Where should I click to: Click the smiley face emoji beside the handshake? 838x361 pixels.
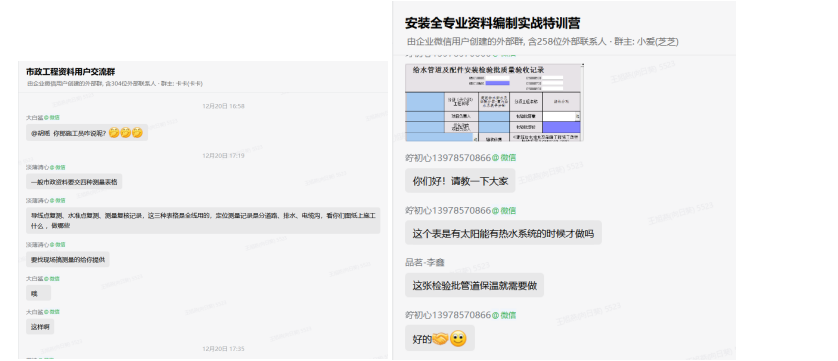coord(458,339)
